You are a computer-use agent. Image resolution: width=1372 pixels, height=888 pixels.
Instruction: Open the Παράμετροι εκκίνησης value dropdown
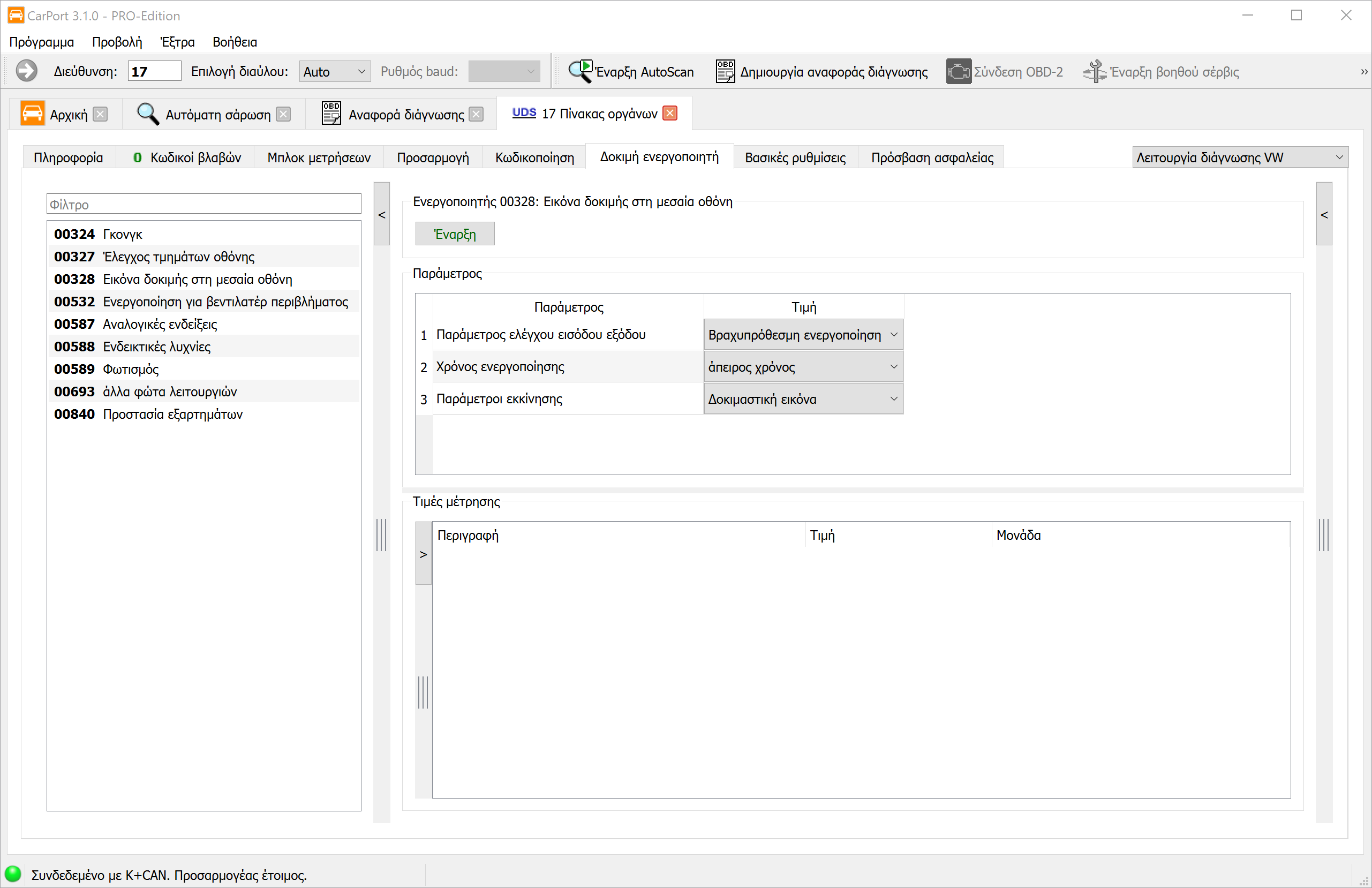point(803,399)
